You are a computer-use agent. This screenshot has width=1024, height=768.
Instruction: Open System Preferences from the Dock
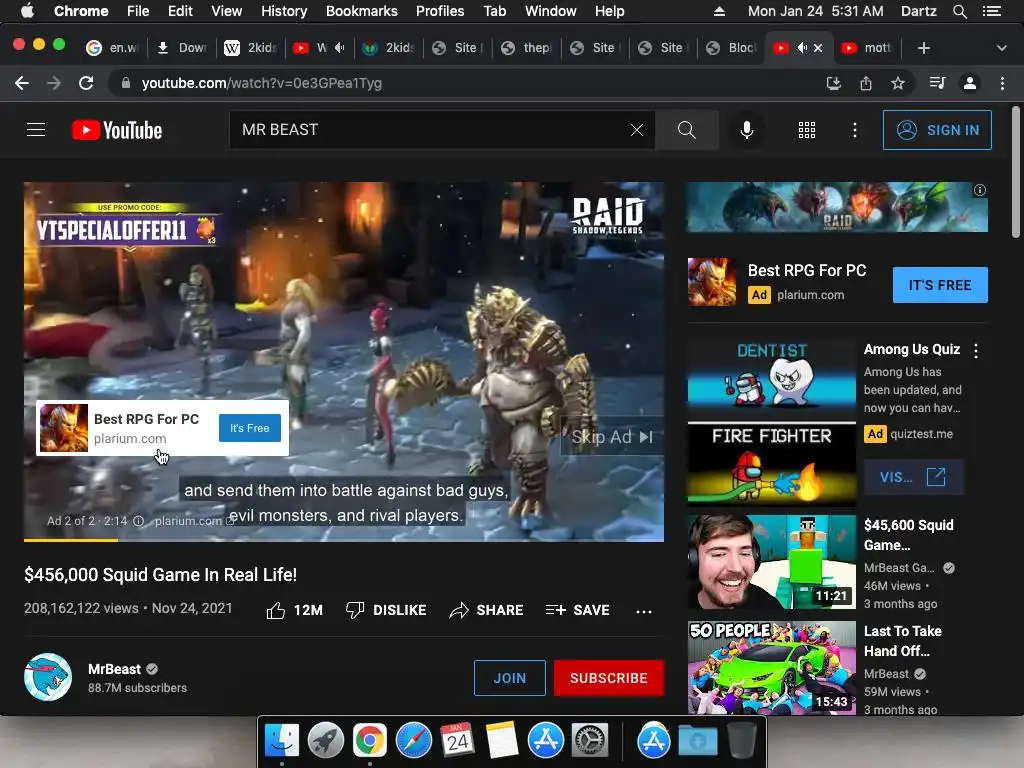590,741
